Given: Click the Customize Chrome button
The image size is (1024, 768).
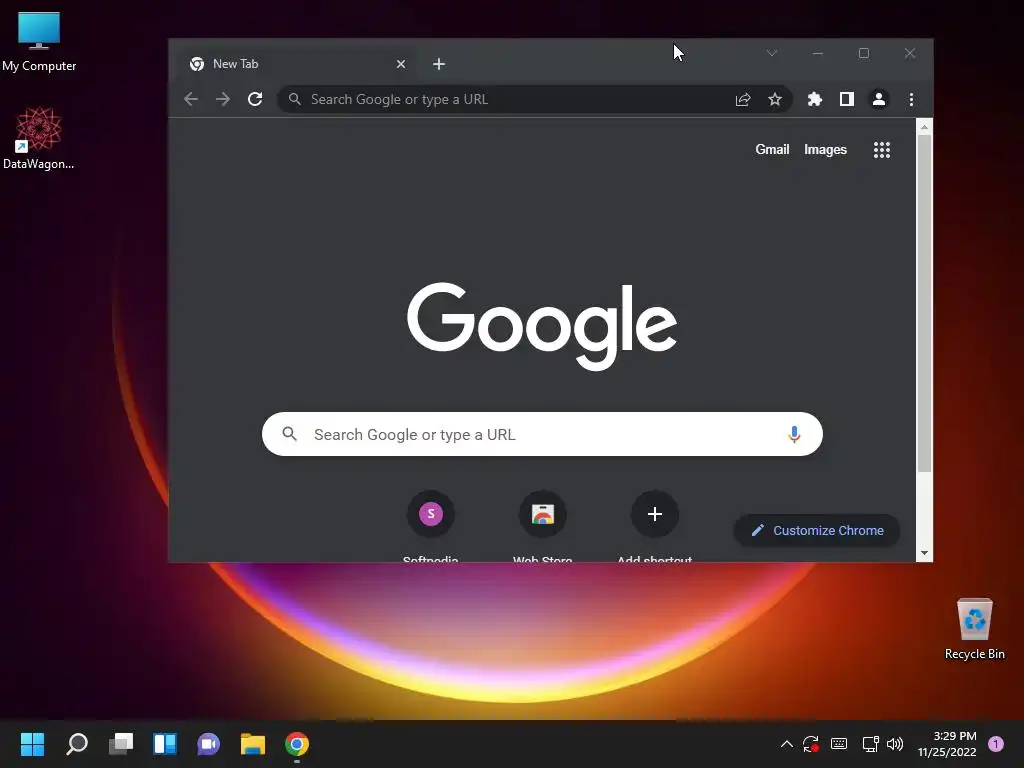Looking at the screenshot, I should click(x=817, y=530).
